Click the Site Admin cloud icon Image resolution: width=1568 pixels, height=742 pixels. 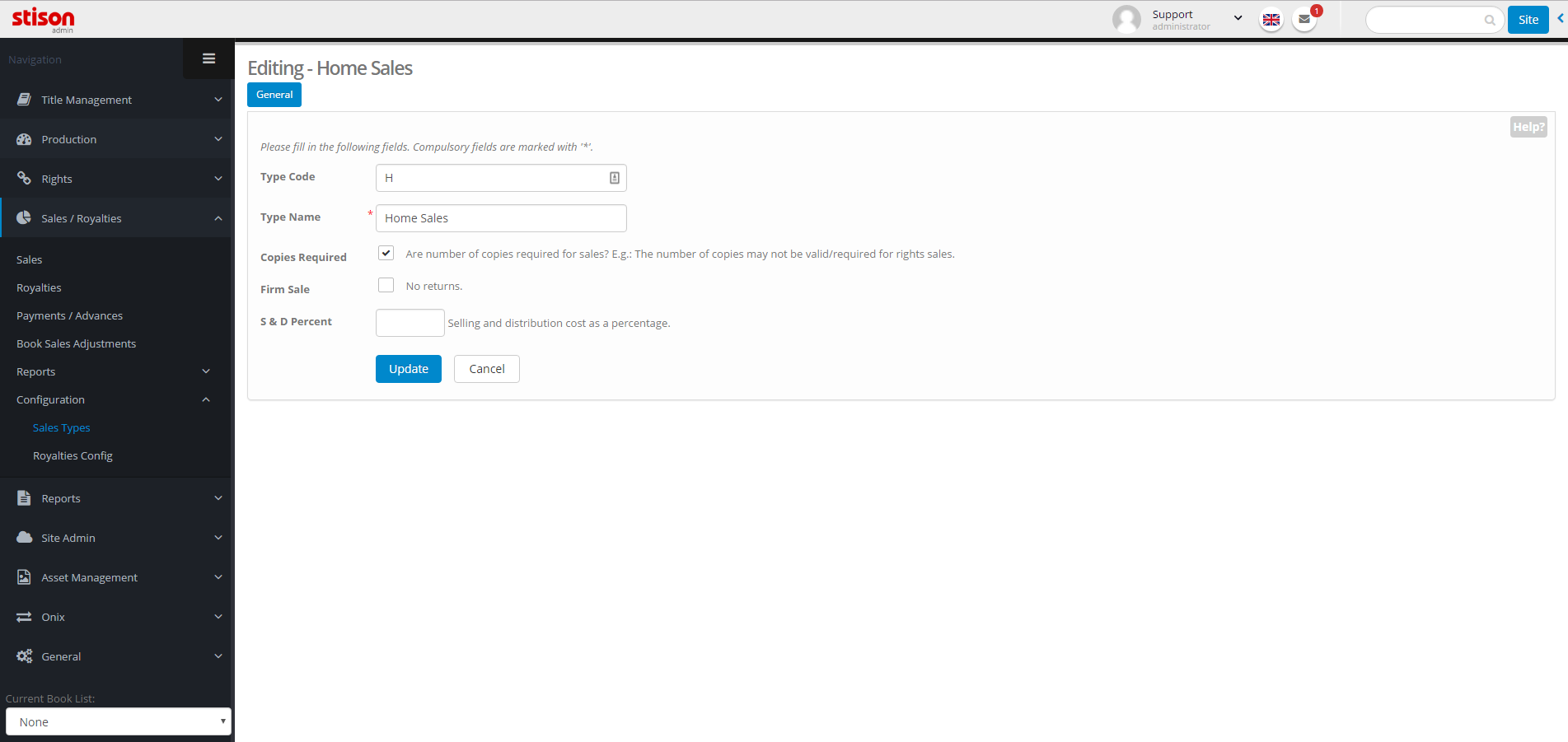tap(24, 538)
